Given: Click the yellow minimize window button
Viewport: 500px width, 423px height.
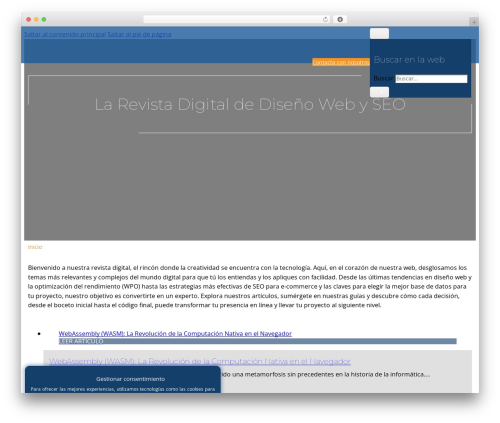Looking at the screenshot, I should pyautogui.click(x=36, y=19).
